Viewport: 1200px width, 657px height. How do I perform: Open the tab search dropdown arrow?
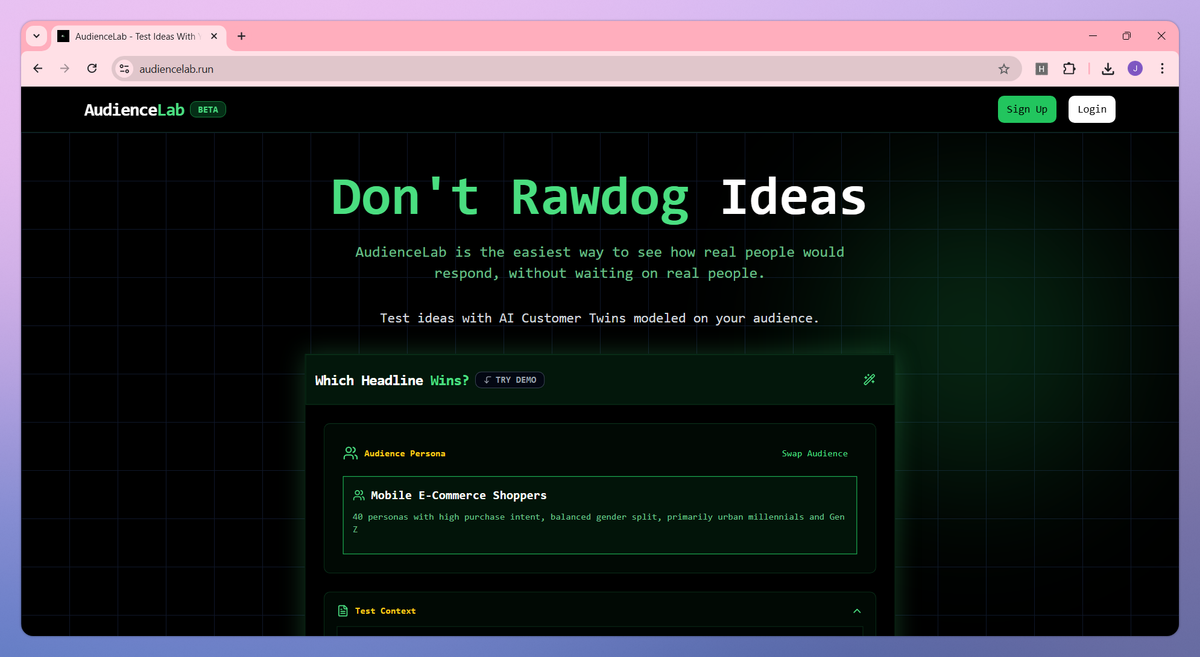pos(36,36)
